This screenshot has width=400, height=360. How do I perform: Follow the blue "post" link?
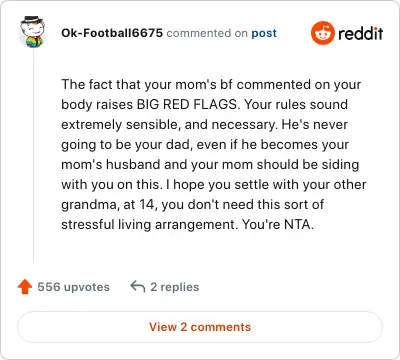coord(264,33)
